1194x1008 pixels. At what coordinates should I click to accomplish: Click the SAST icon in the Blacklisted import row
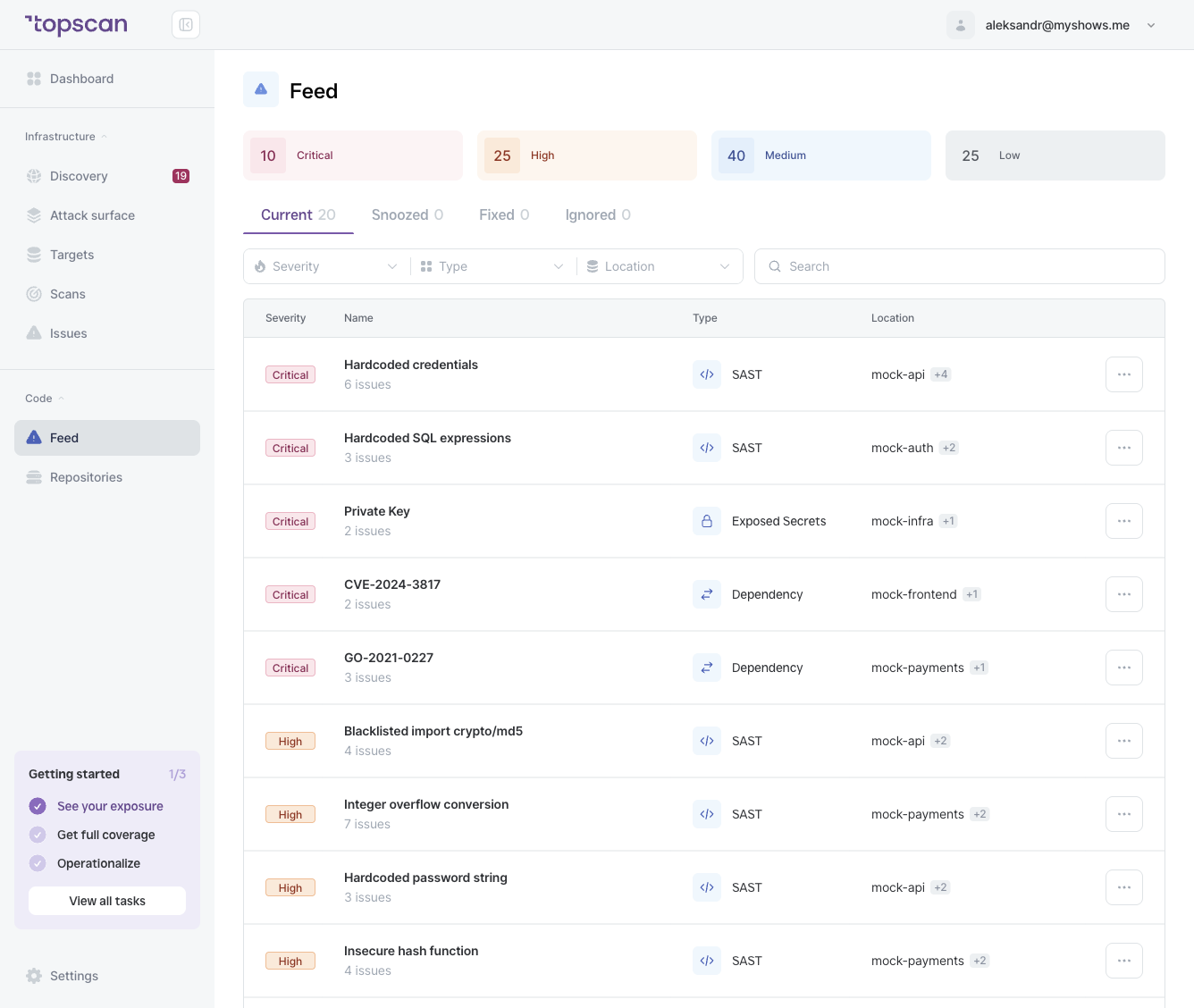pos(707,741)
